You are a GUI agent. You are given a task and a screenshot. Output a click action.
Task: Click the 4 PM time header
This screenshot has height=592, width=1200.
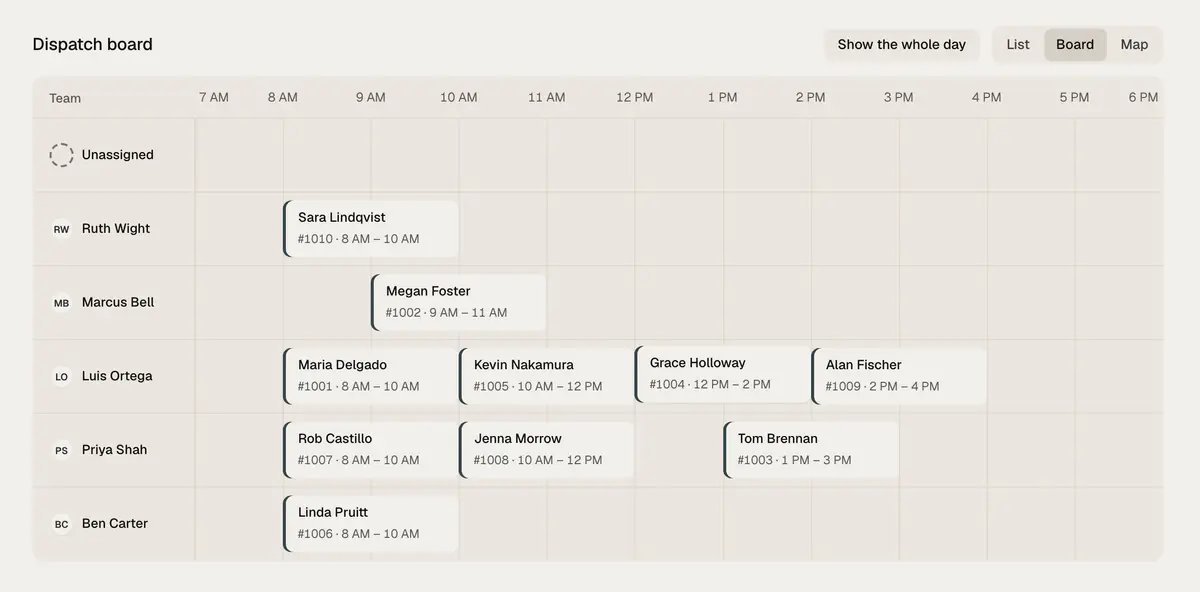(x=987, y=98)
